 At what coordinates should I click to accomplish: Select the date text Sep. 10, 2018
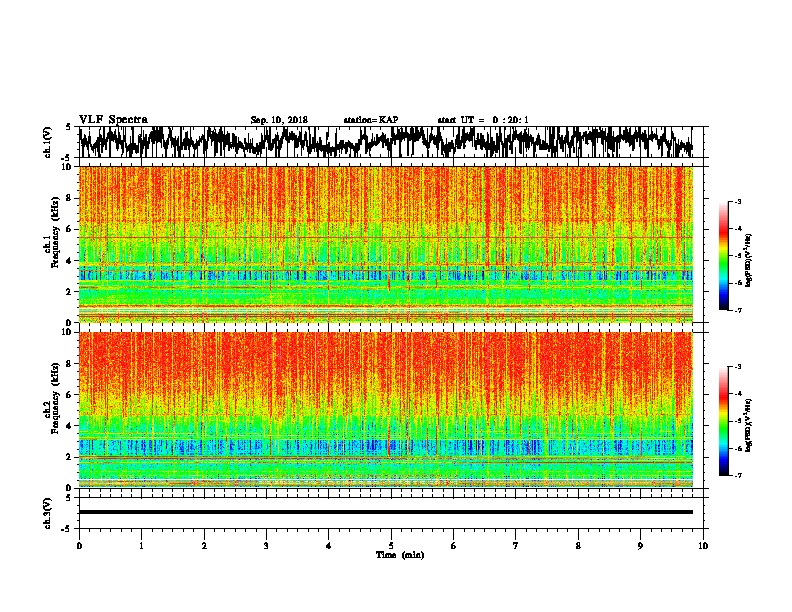click(279, 120)
